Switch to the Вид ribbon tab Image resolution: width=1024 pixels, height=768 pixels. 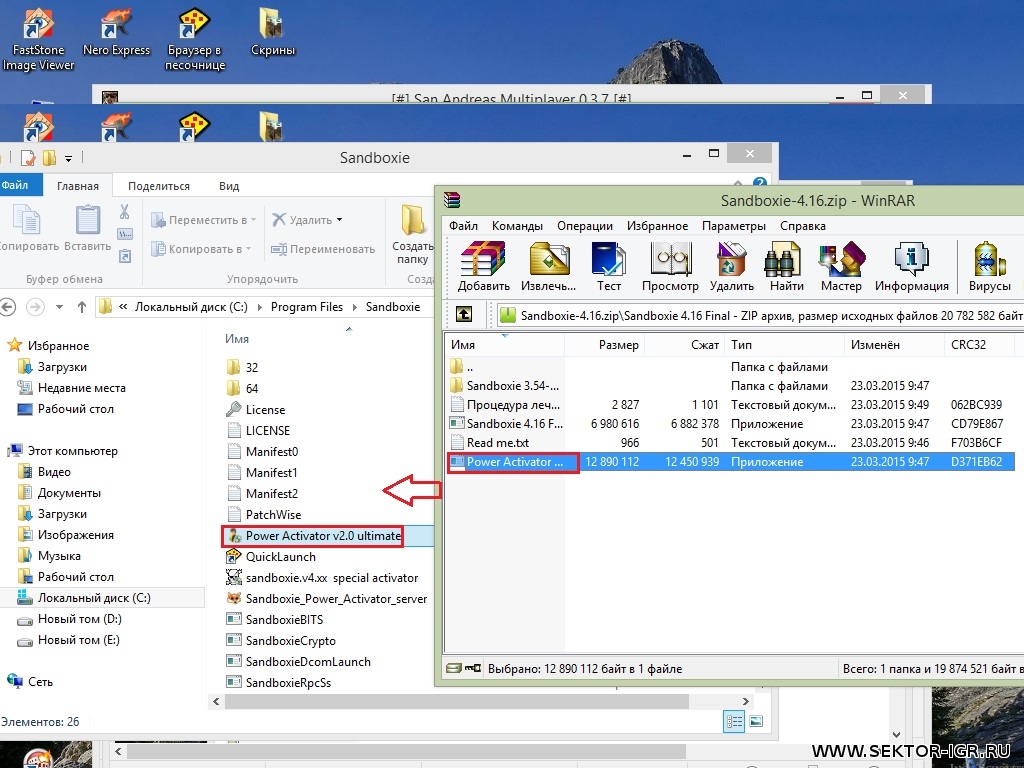click(x=229, y=186)
